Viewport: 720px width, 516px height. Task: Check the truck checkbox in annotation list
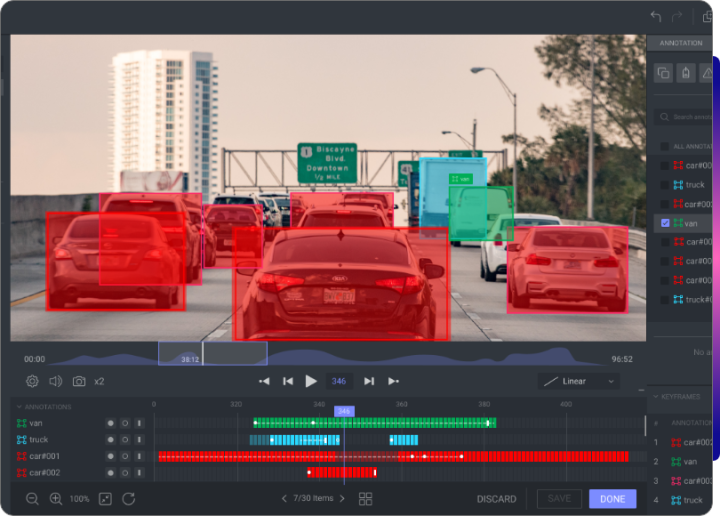click(x=664, y=185)
